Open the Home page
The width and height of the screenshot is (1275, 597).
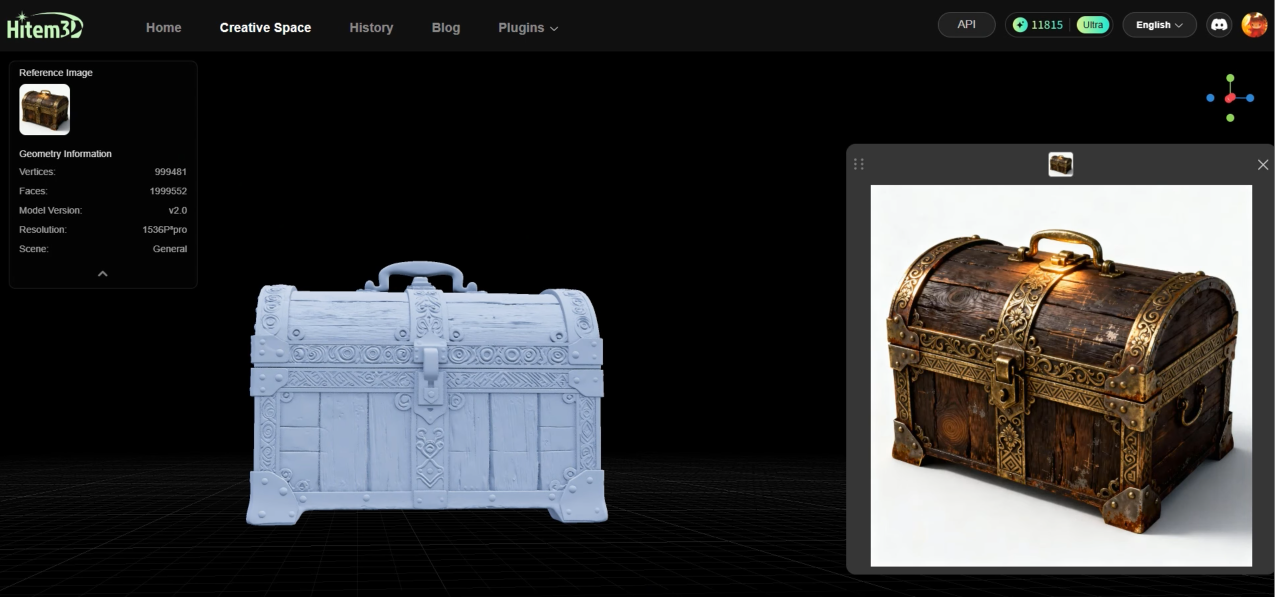(x=163, y=27)
